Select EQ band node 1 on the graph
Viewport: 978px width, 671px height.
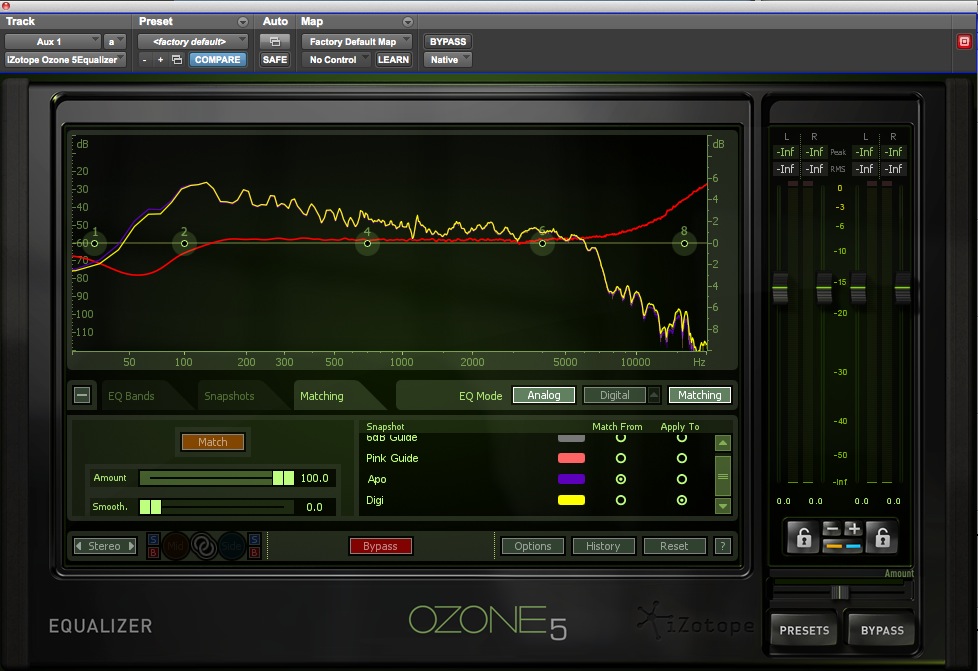pyautogui.click(x=94, y=243)
